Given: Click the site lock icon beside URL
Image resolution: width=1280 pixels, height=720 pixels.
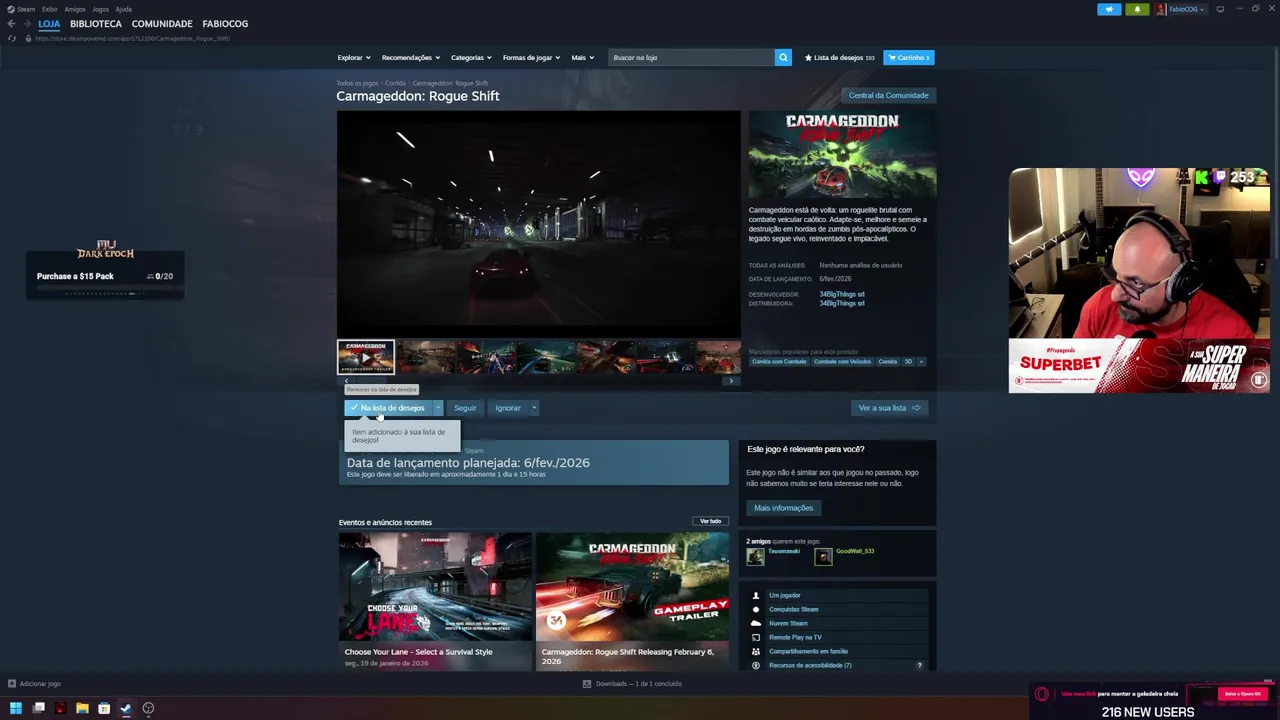Looking at the screenshot, I should coord(28,38).
